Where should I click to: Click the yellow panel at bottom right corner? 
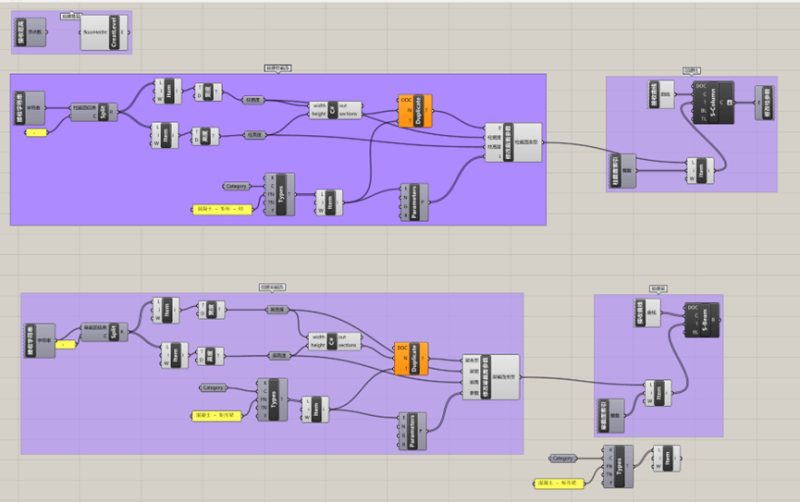(560, 483)
